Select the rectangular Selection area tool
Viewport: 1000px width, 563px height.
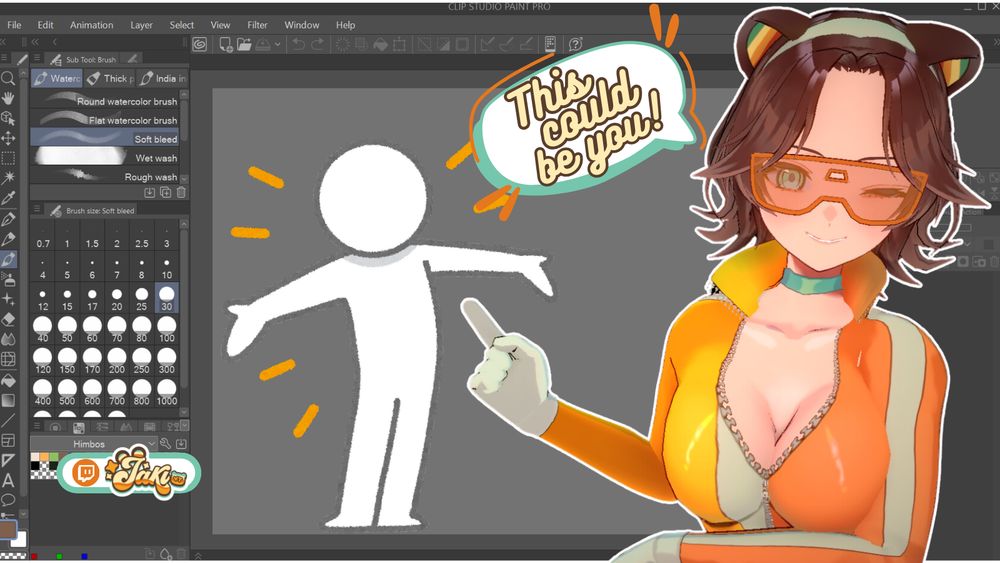[8, 158]
